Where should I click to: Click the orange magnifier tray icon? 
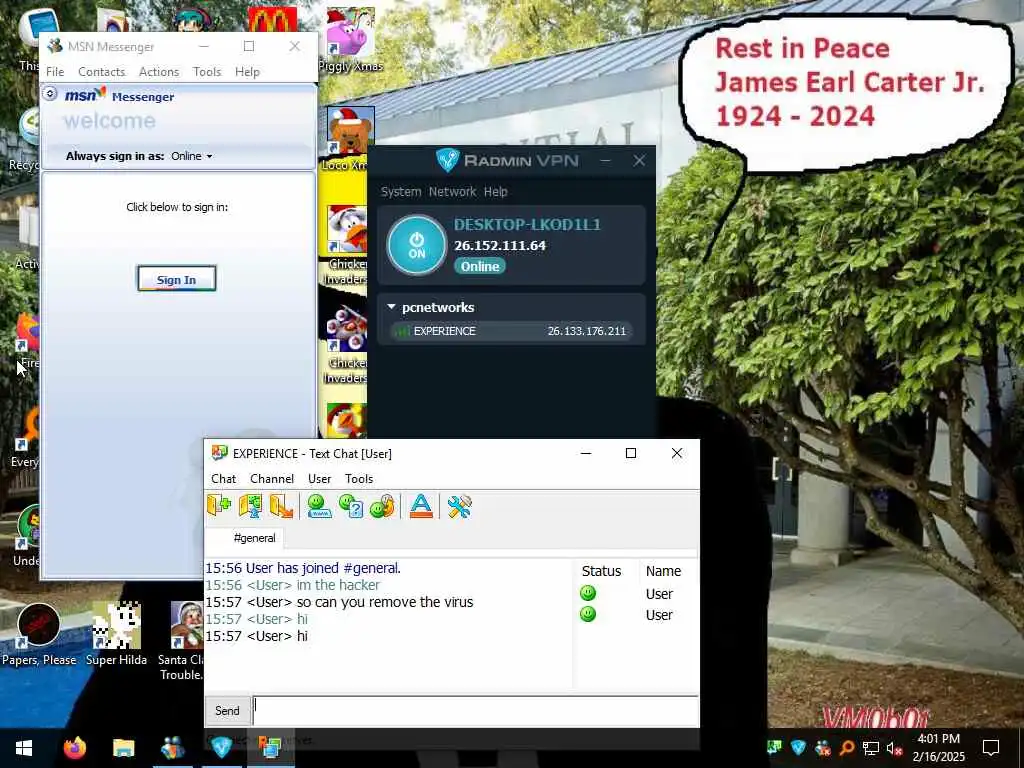click(x=847, y=748)
